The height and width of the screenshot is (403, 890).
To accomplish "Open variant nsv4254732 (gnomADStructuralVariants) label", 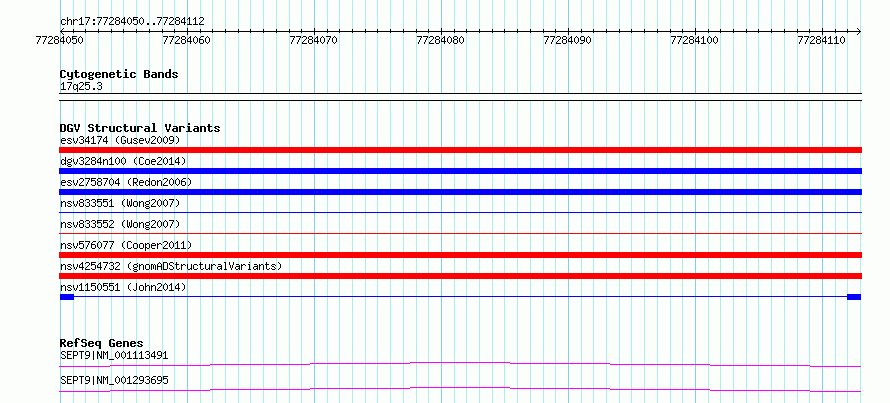I will click(x=171, y=266).
